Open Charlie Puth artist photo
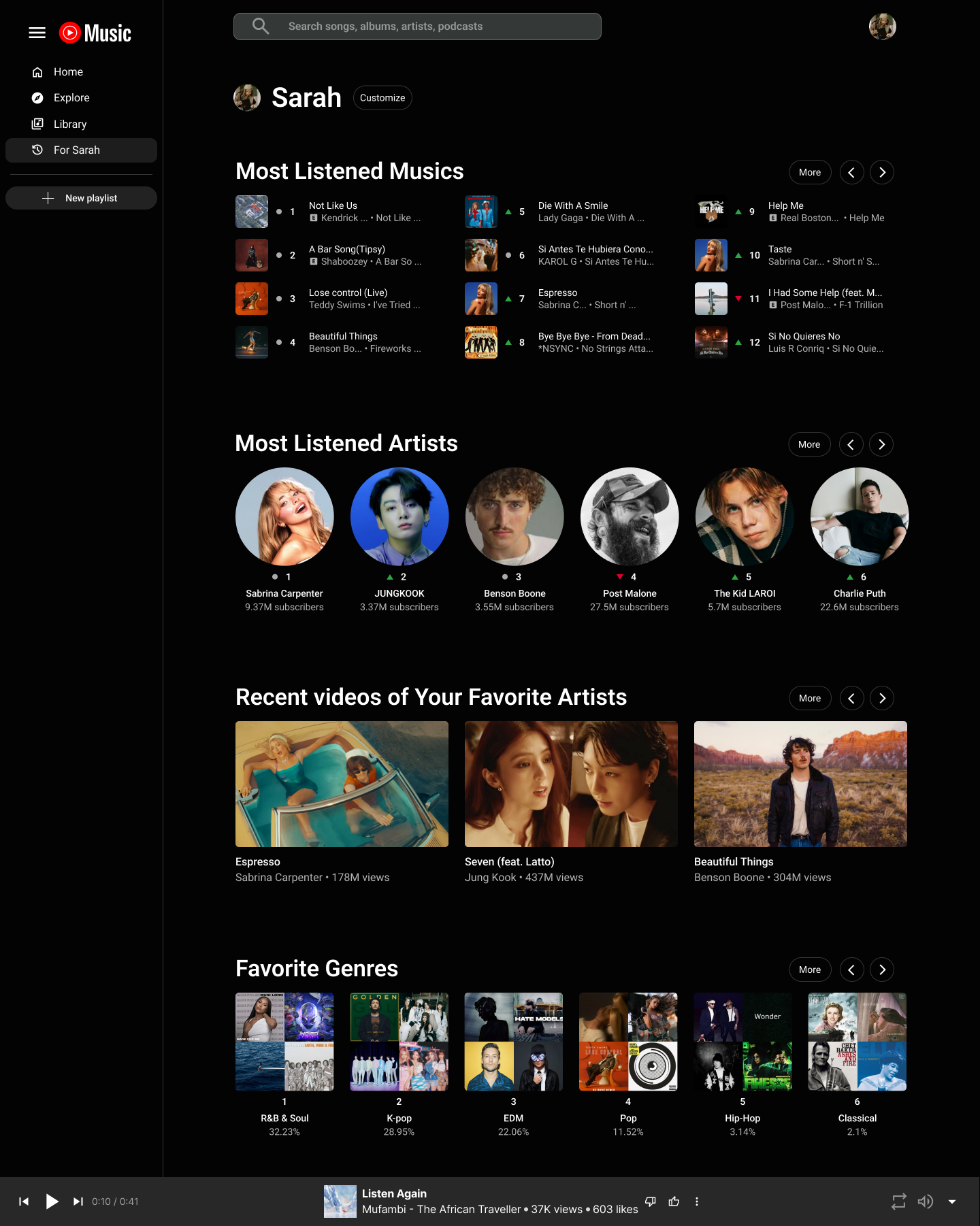 pyautogui.click(x=860, y=516)
